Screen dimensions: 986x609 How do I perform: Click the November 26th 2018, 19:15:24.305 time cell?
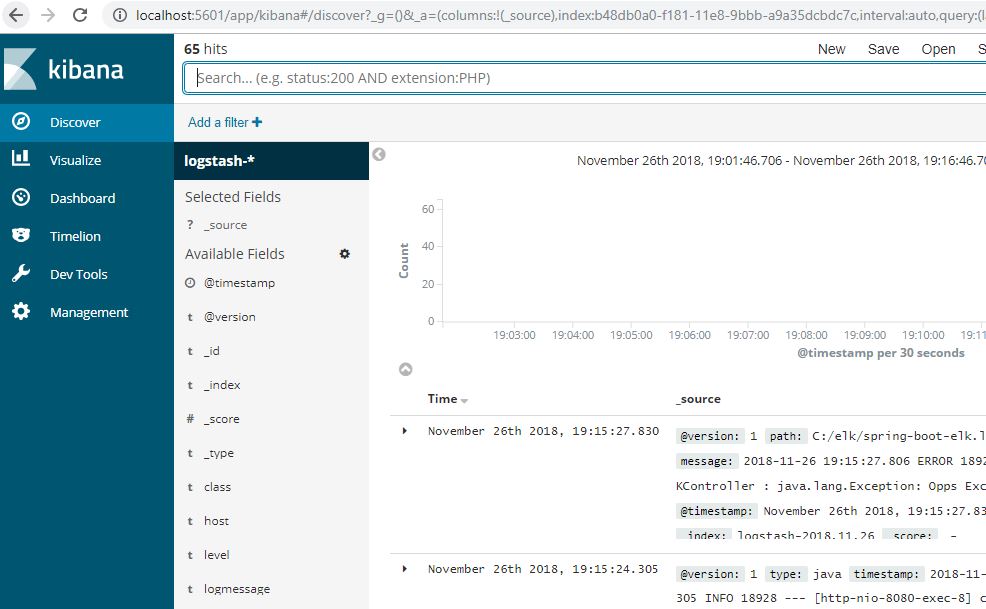(543, 569)
